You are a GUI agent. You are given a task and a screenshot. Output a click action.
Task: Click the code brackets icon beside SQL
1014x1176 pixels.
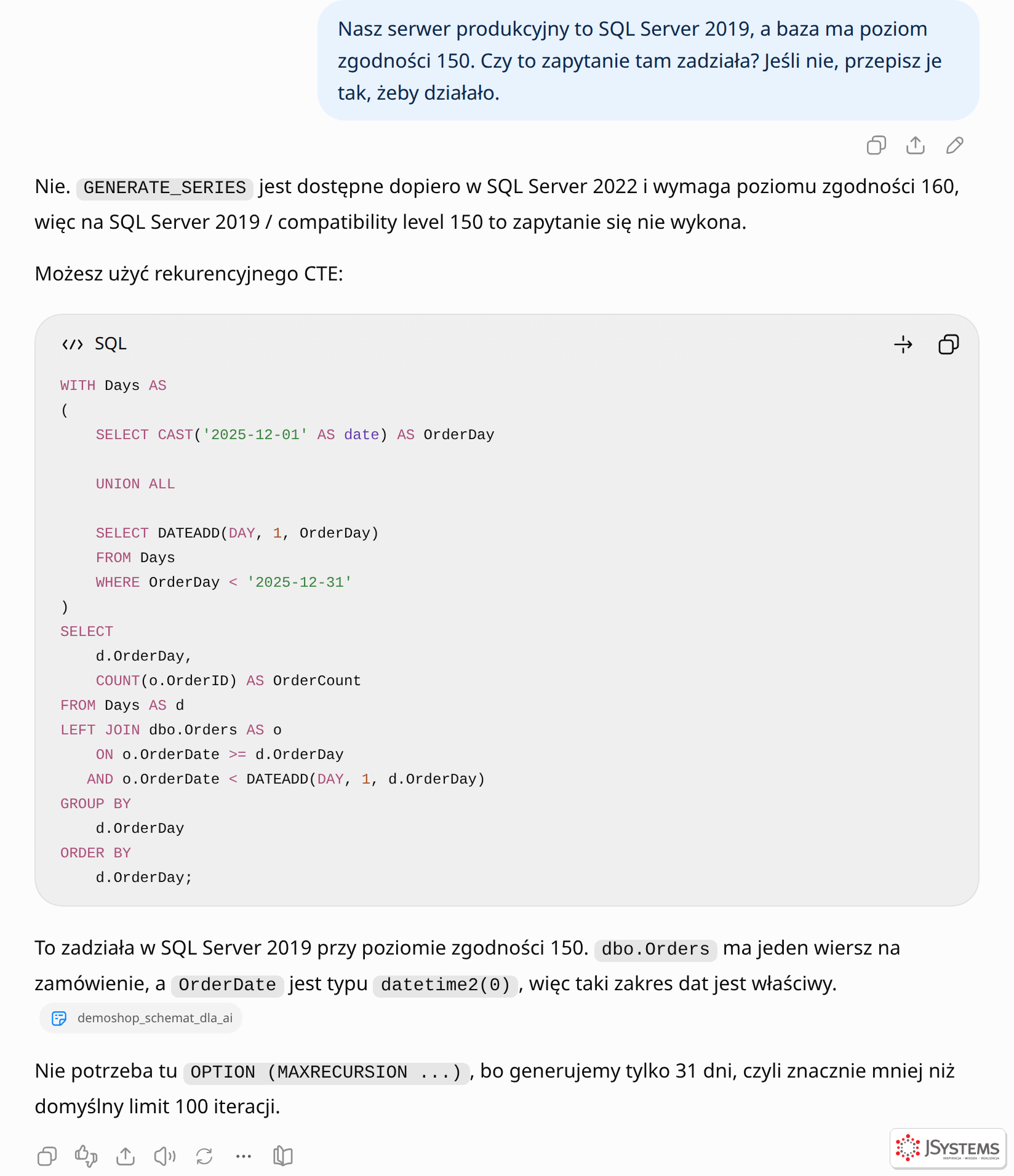click(x=73, y=344)
